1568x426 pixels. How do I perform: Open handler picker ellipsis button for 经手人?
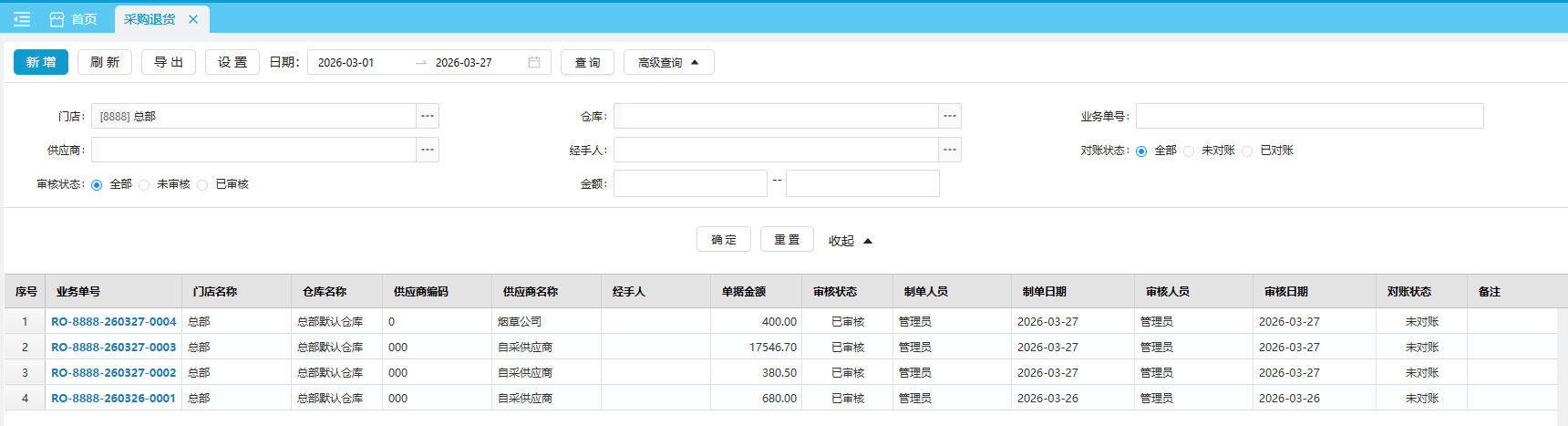(950, 150)
